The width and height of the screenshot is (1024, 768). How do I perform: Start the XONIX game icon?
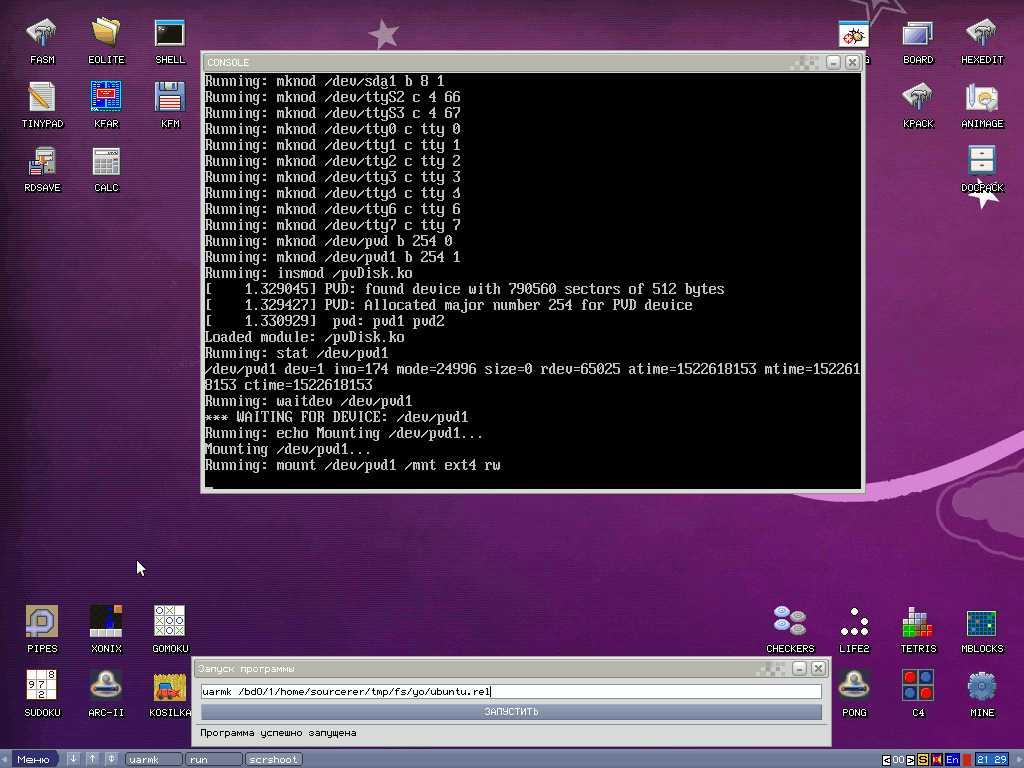coord(106,623)
